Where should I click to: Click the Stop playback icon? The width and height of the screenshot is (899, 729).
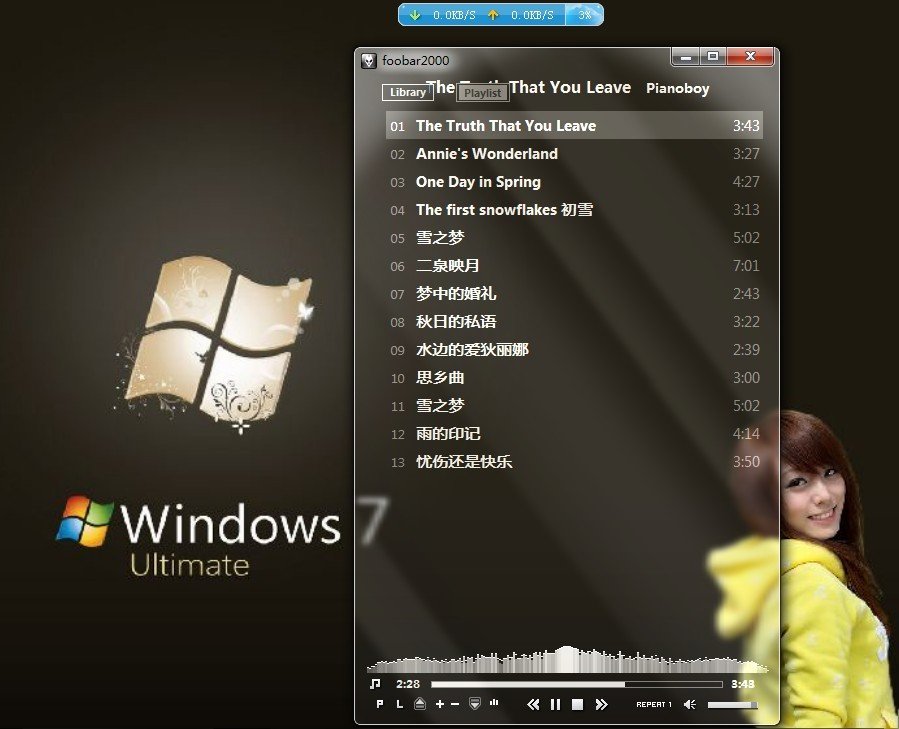[577, 705]
